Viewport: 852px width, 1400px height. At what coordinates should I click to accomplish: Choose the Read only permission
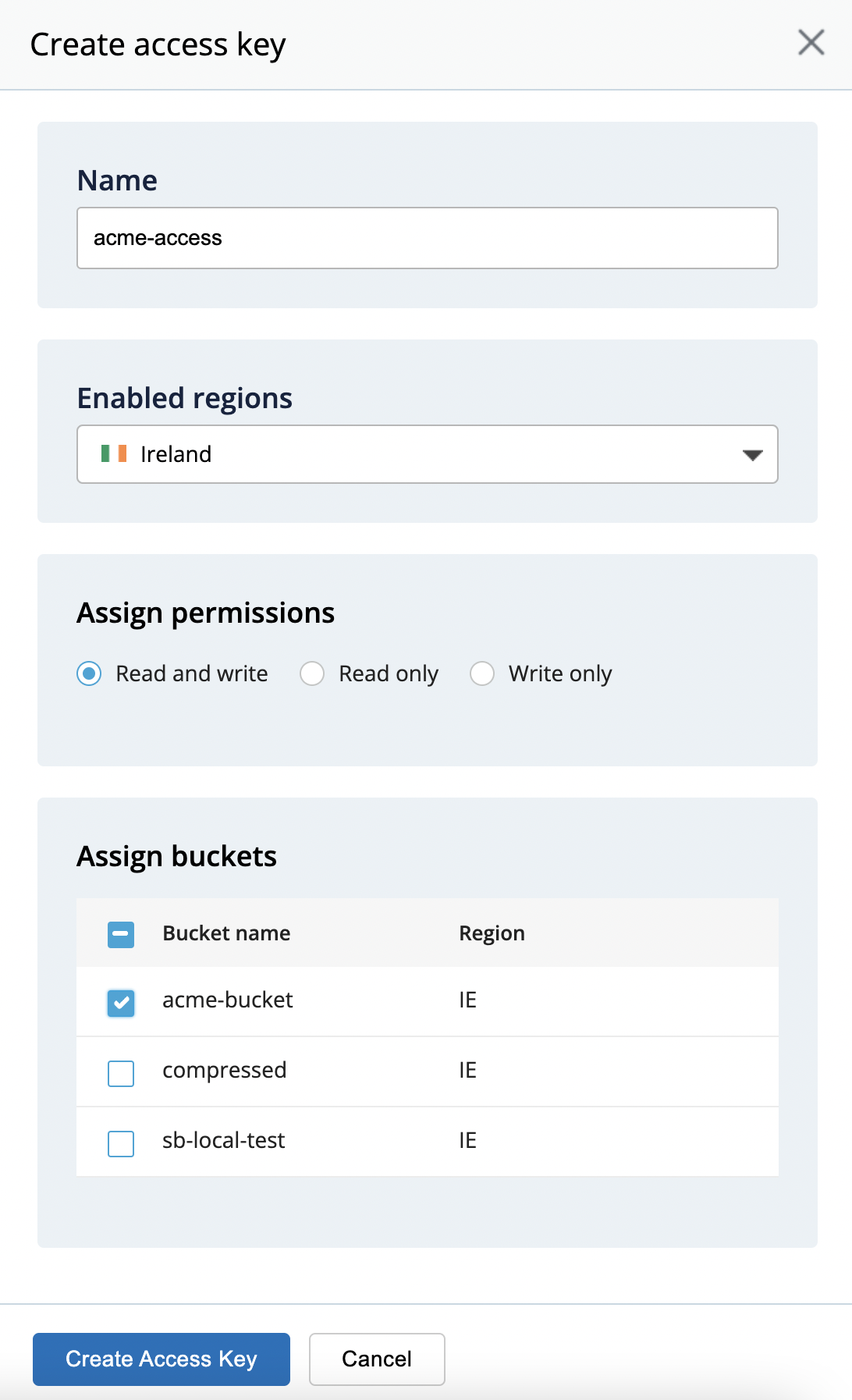pos(312,673)
